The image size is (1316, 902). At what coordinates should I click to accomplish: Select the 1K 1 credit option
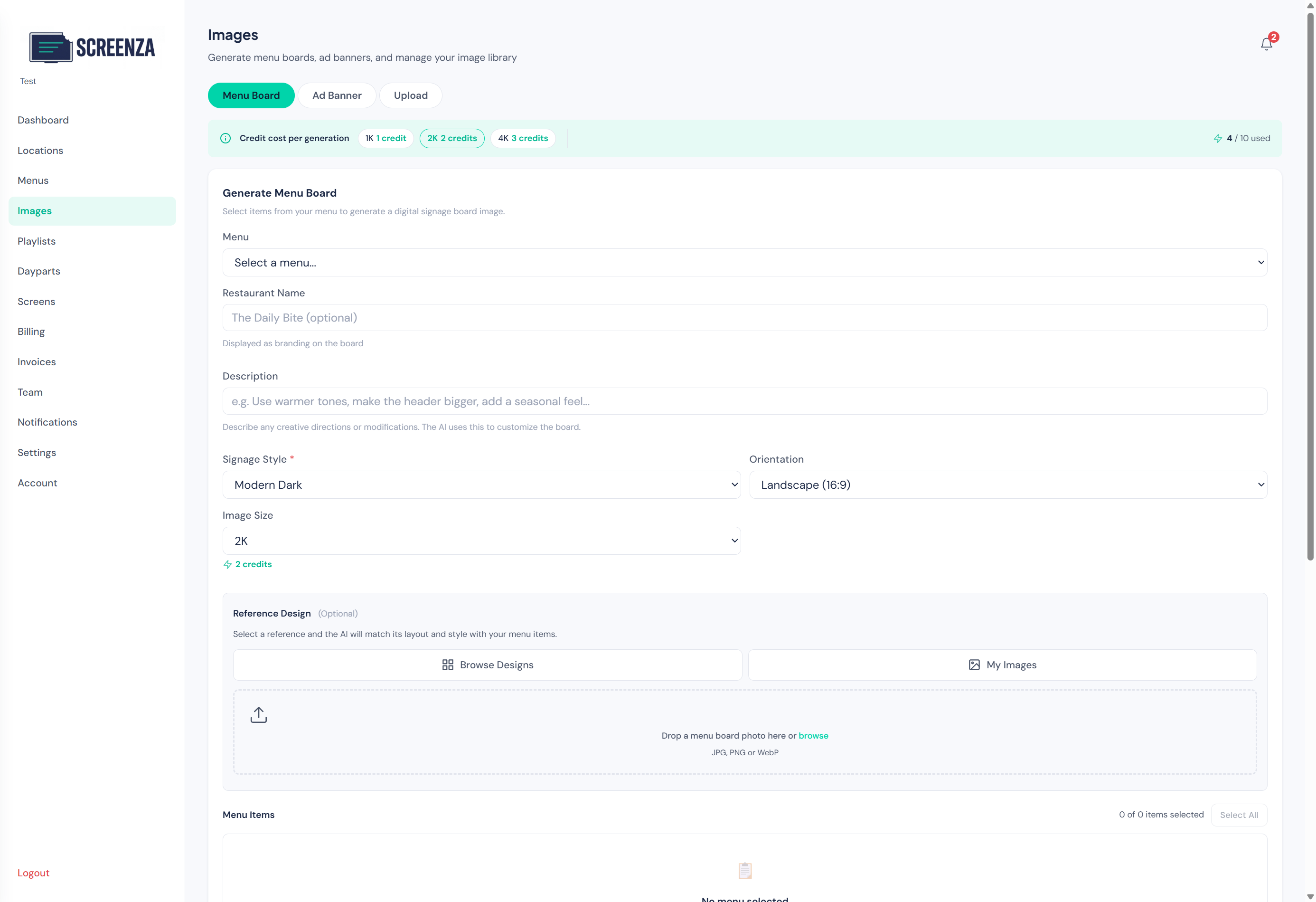(x=385, y=138)
